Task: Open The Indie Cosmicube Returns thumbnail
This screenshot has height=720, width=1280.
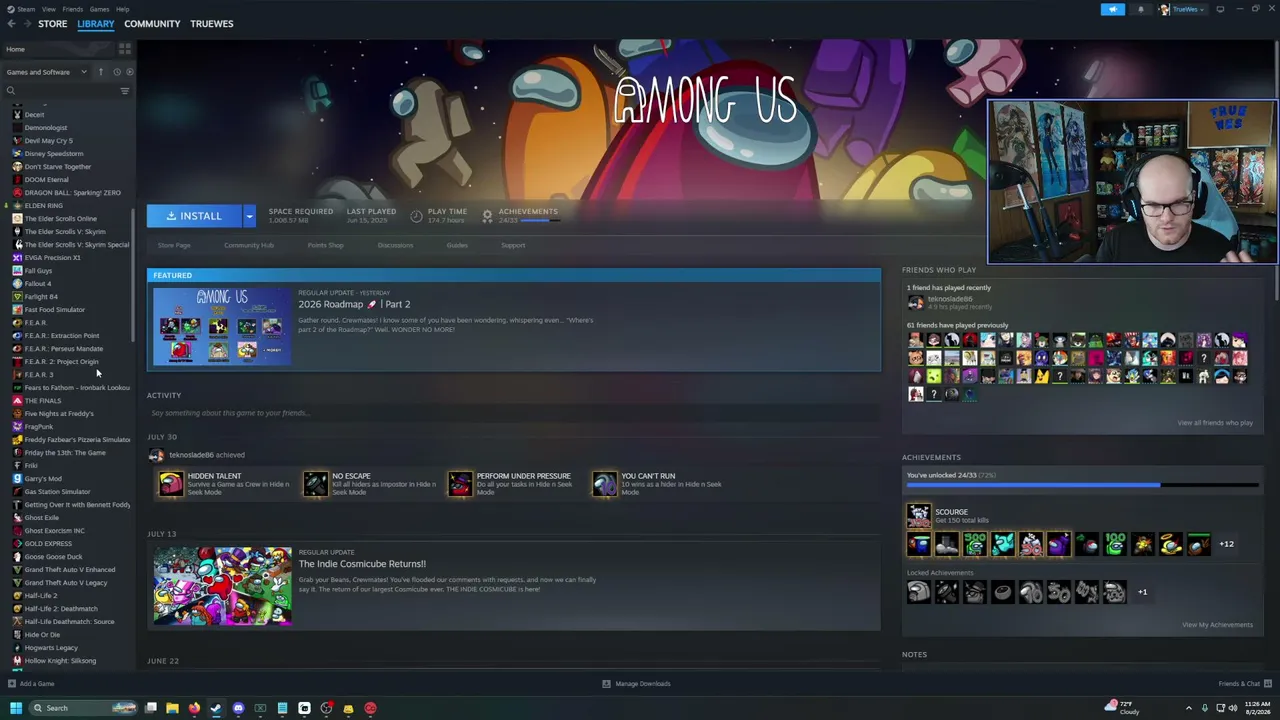Action: coord(223,586)
